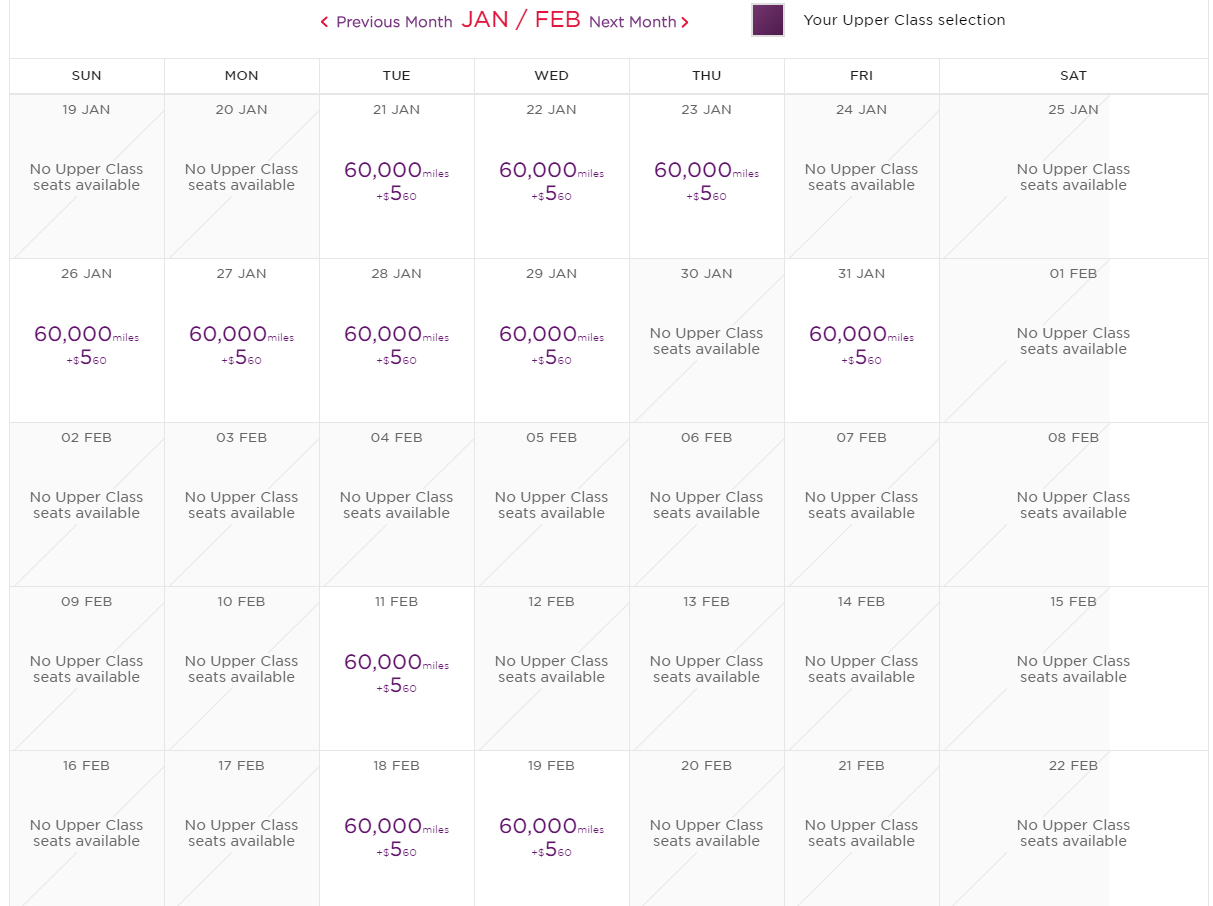Viewport: 1213px width, 906px height.
Task: Choose the 23 JAN award seat
Action: [706, 178]
